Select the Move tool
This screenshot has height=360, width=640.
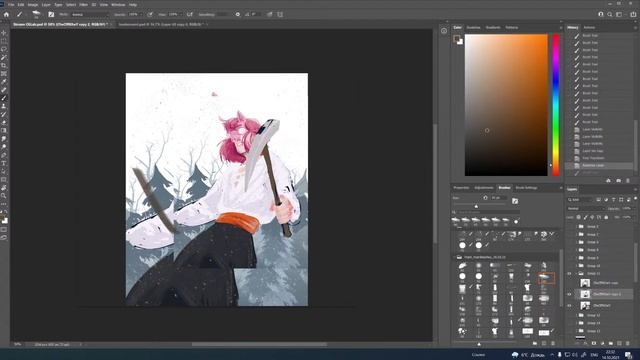click(x=4, y=33)
